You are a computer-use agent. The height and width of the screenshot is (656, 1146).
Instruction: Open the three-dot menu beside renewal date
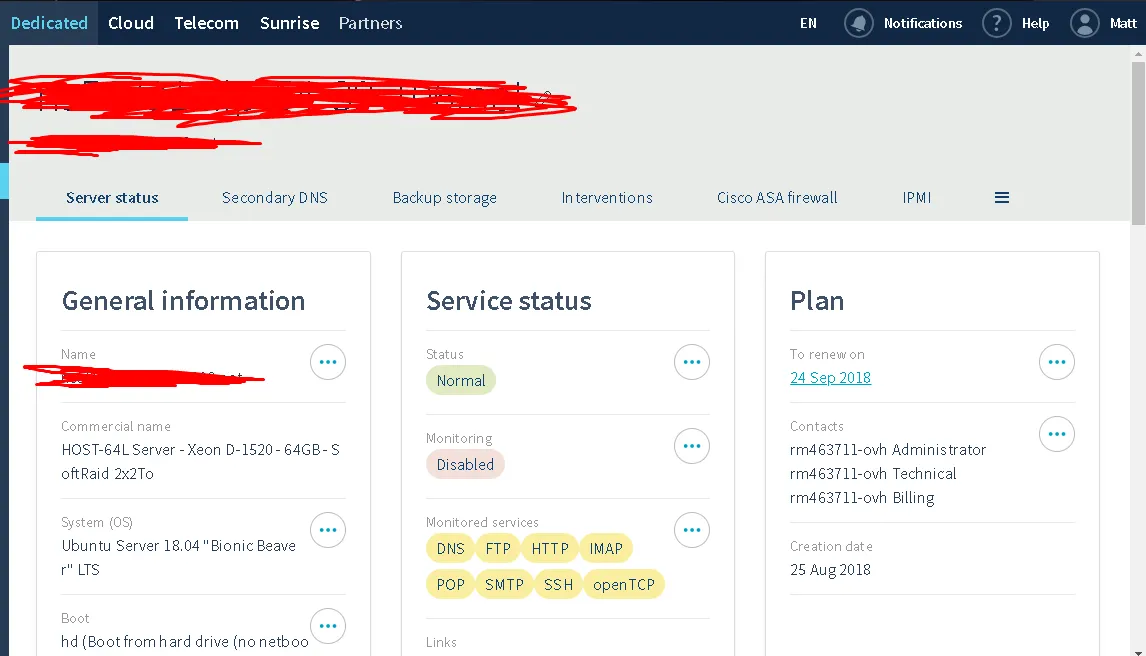tap(1057, 362)
